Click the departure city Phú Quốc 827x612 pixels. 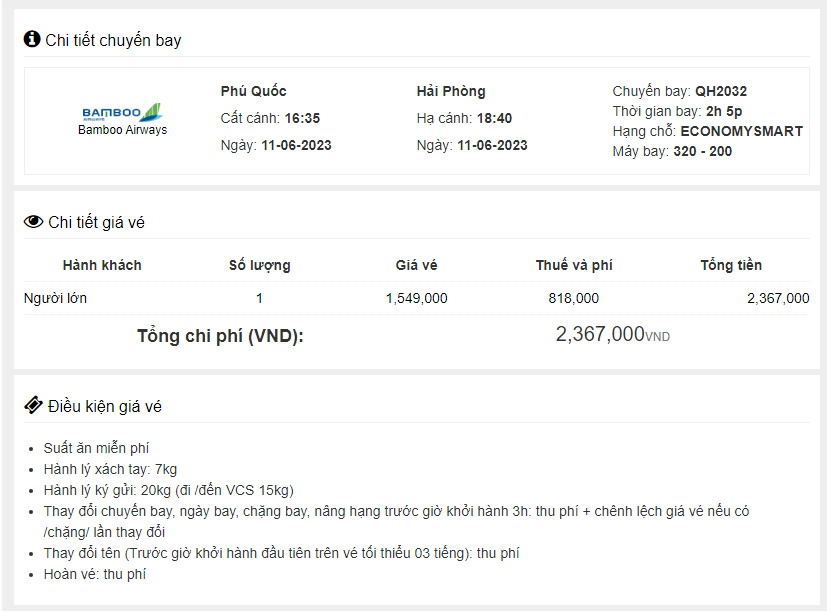coord(254,91)
